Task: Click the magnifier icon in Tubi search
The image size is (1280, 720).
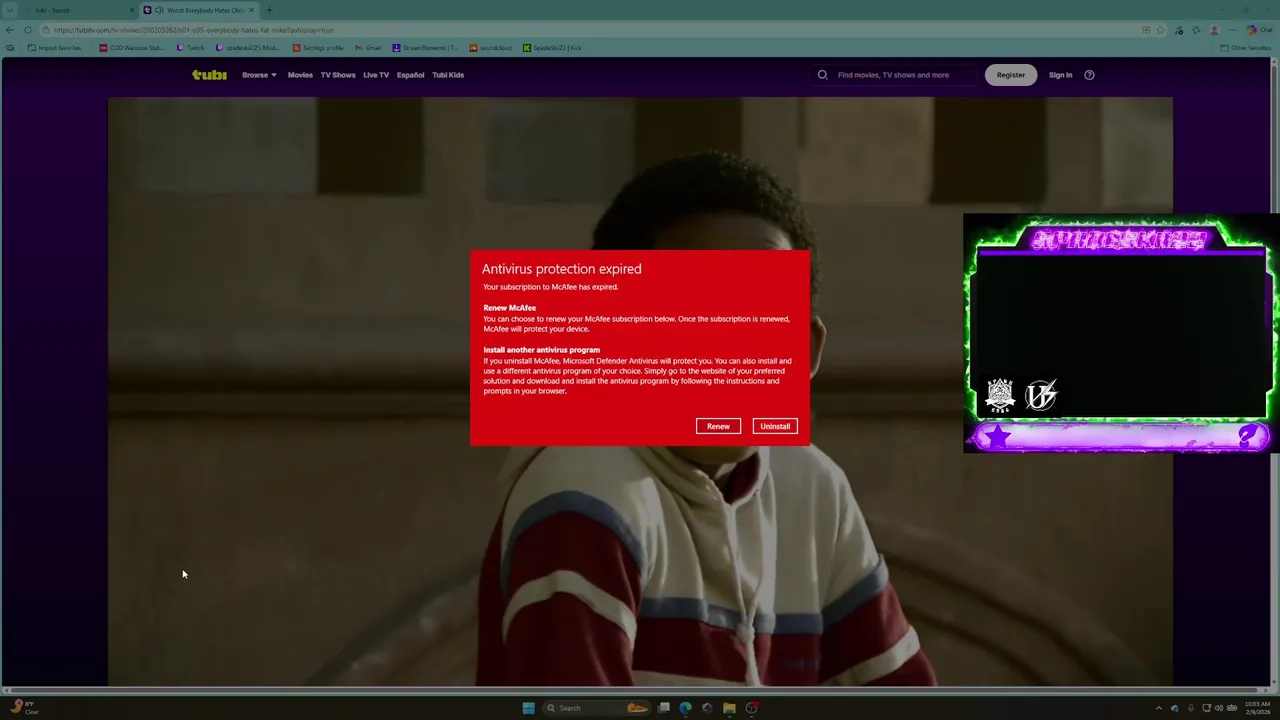Action: 823,75
